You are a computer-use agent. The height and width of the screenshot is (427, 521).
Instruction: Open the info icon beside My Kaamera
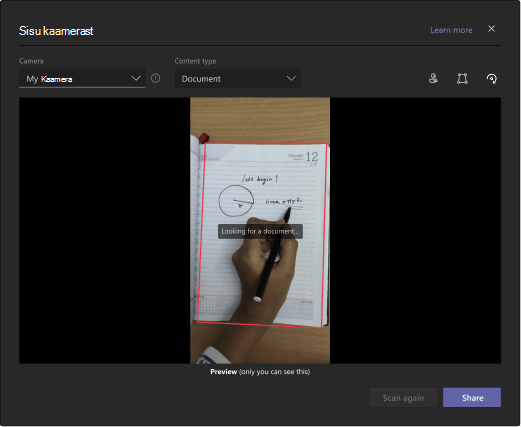[155, 78]
